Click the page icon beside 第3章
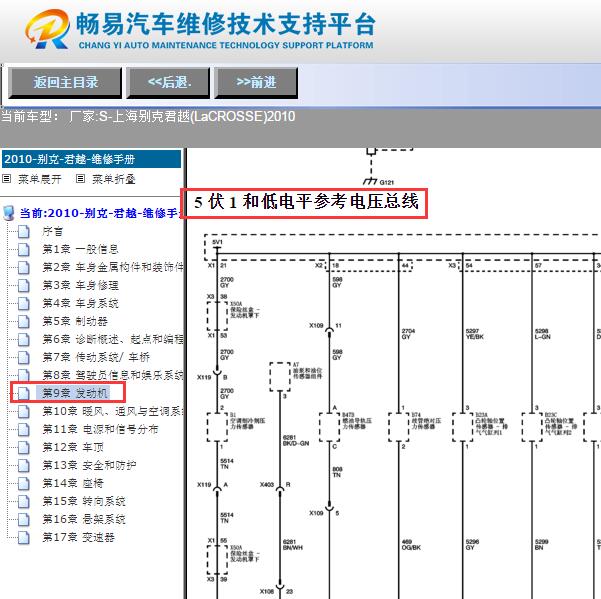The width and height of the screenshot is (601, 599). point(23,286)
